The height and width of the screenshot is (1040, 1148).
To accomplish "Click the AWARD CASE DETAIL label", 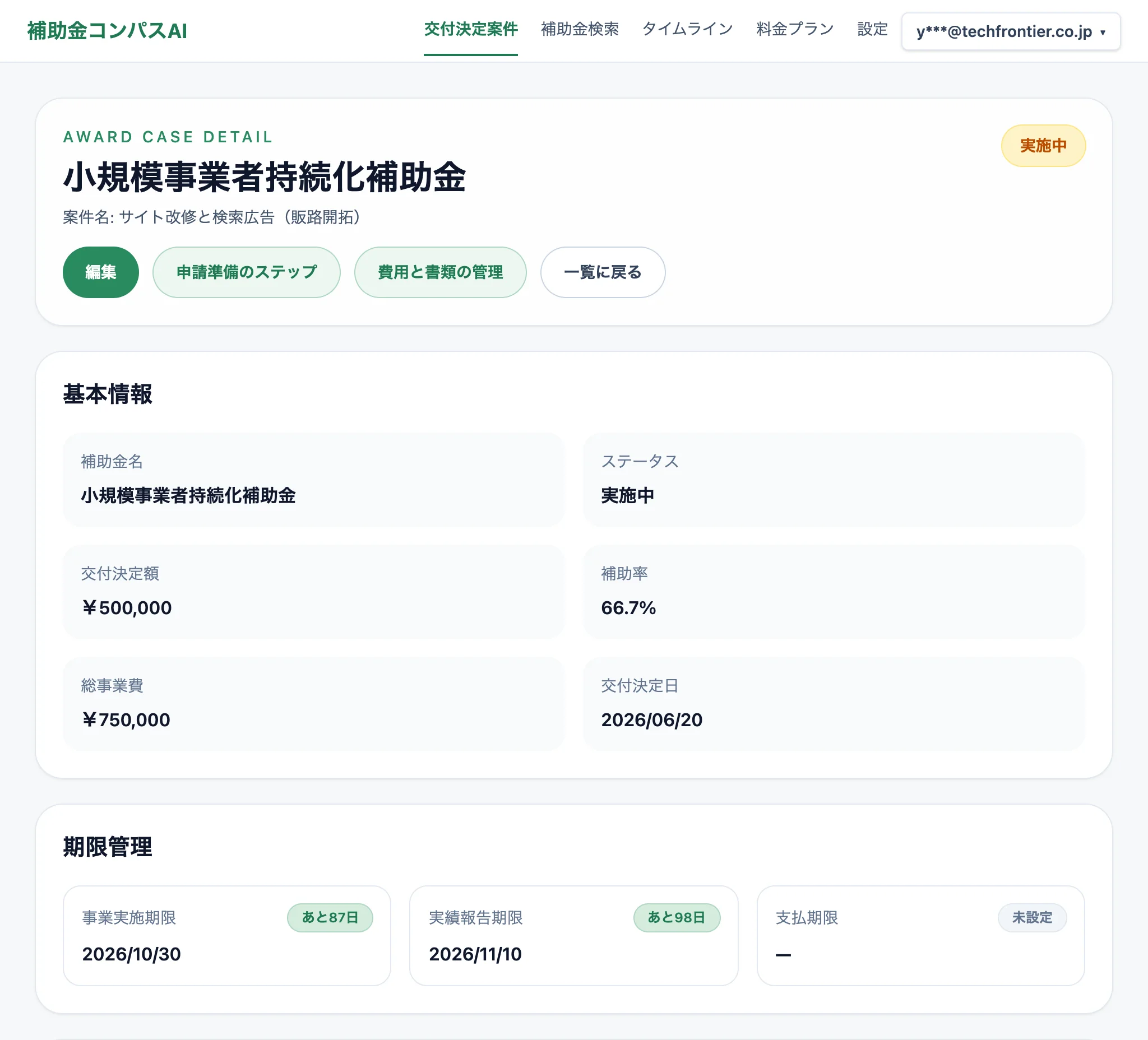I will coord(168,137).
